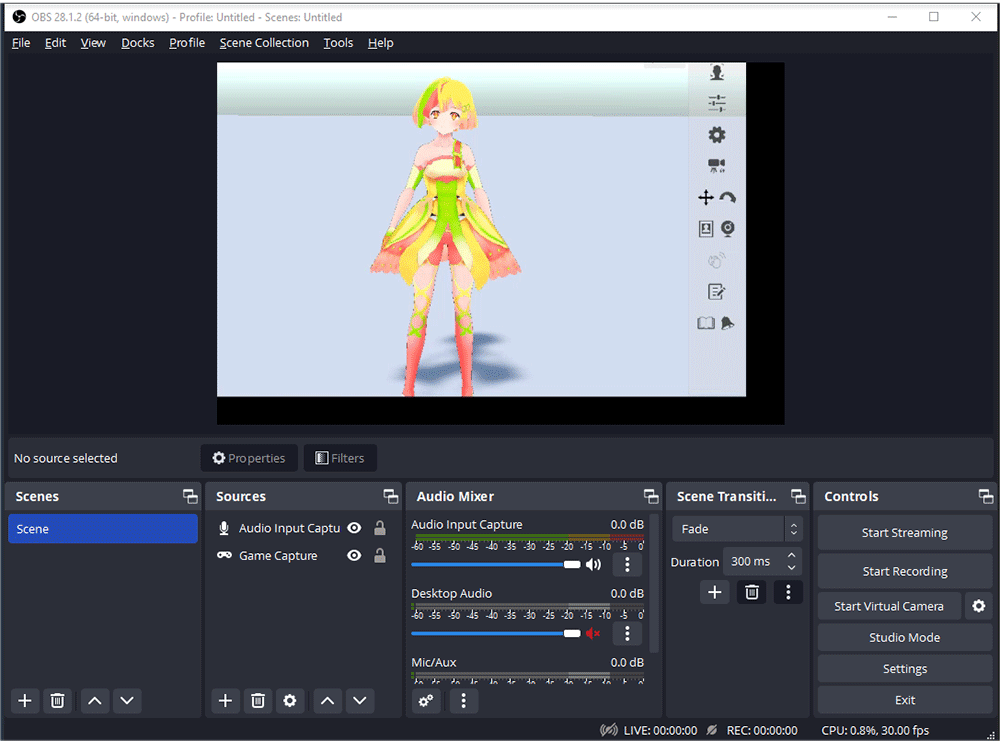Select the camera icon in the avatar sidebar

point(716,165)
